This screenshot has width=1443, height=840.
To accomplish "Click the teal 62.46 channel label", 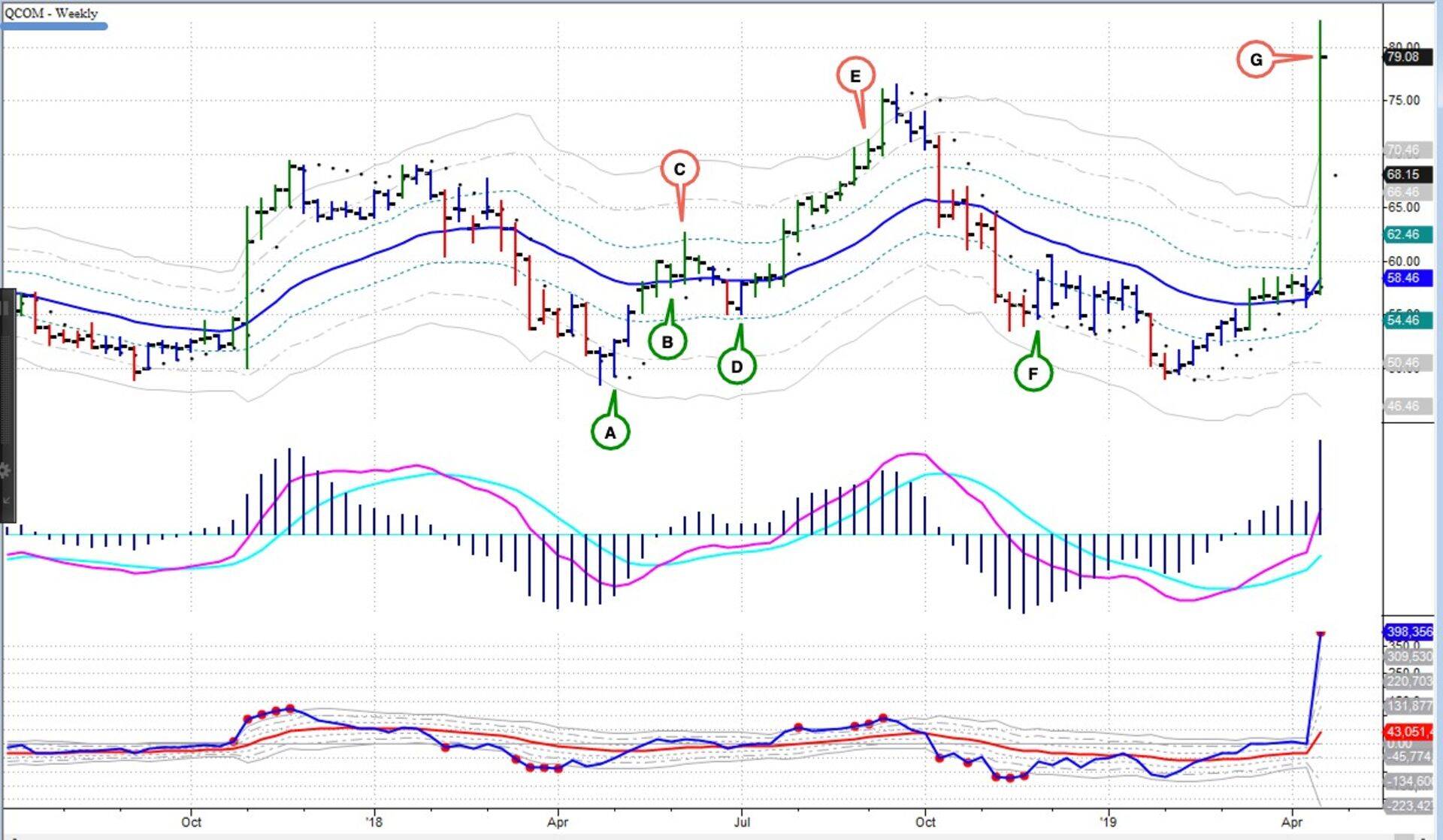I will pyautogui.click(x=1402, y=234).
